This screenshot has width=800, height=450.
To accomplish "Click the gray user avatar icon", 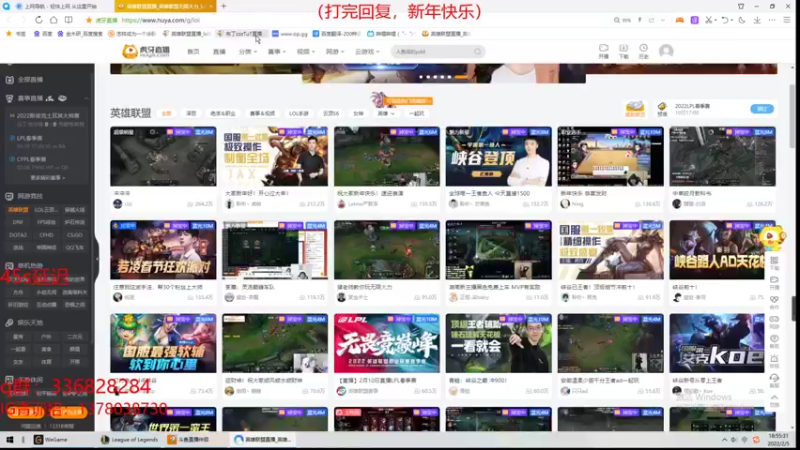I will [666, 51].
